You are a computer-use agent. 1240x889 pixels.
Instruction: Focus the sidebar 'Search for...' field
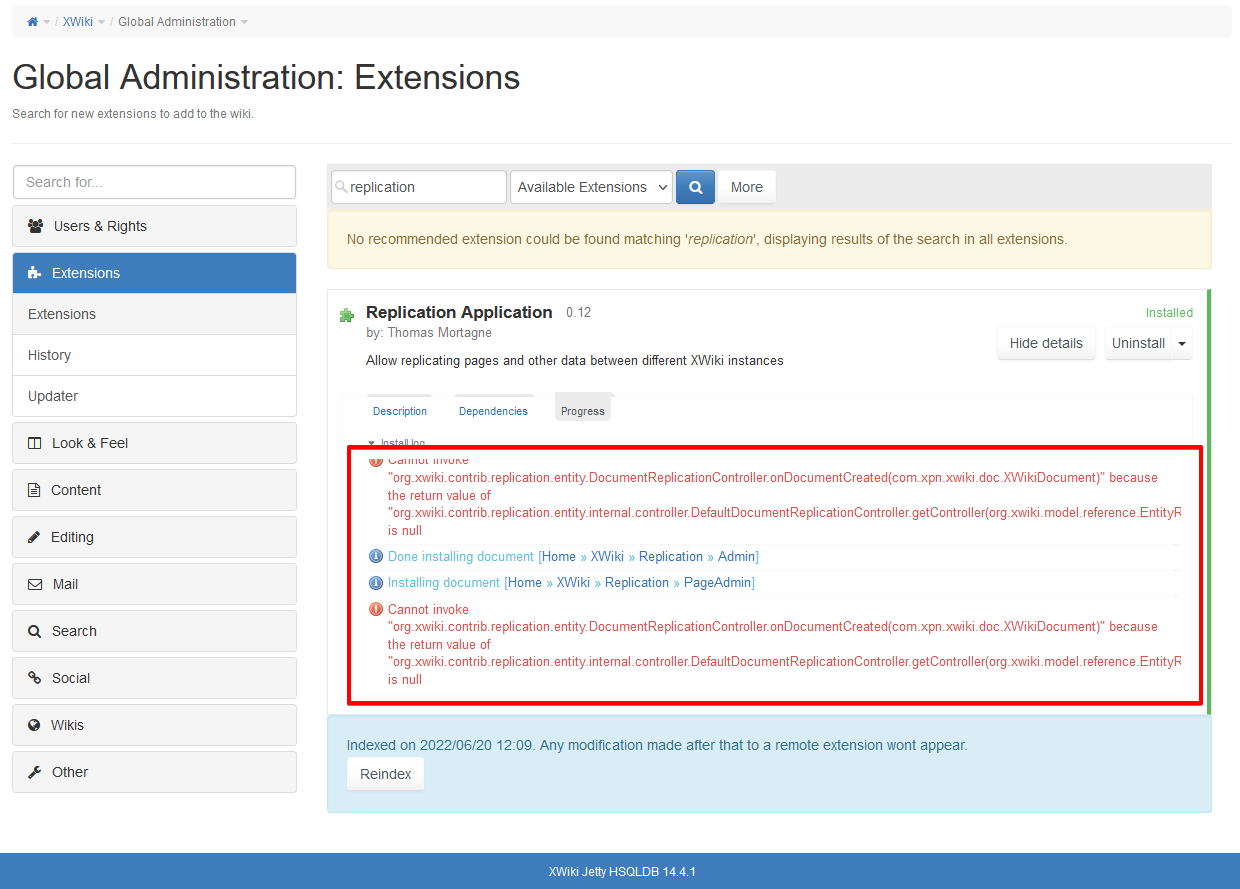(155, 182)
